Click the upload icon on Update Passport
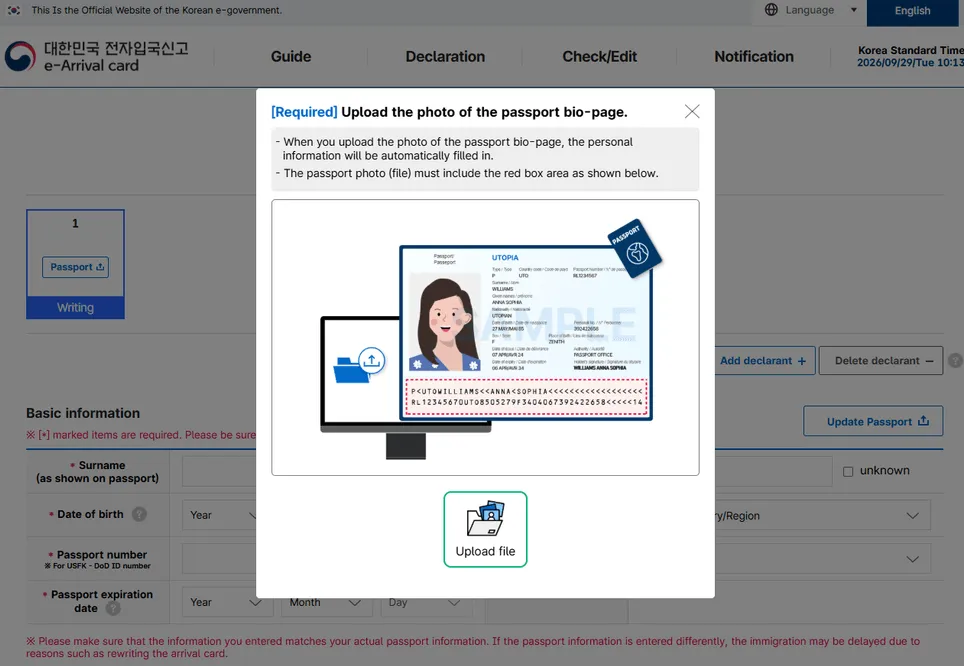 (x=923, y=421)
